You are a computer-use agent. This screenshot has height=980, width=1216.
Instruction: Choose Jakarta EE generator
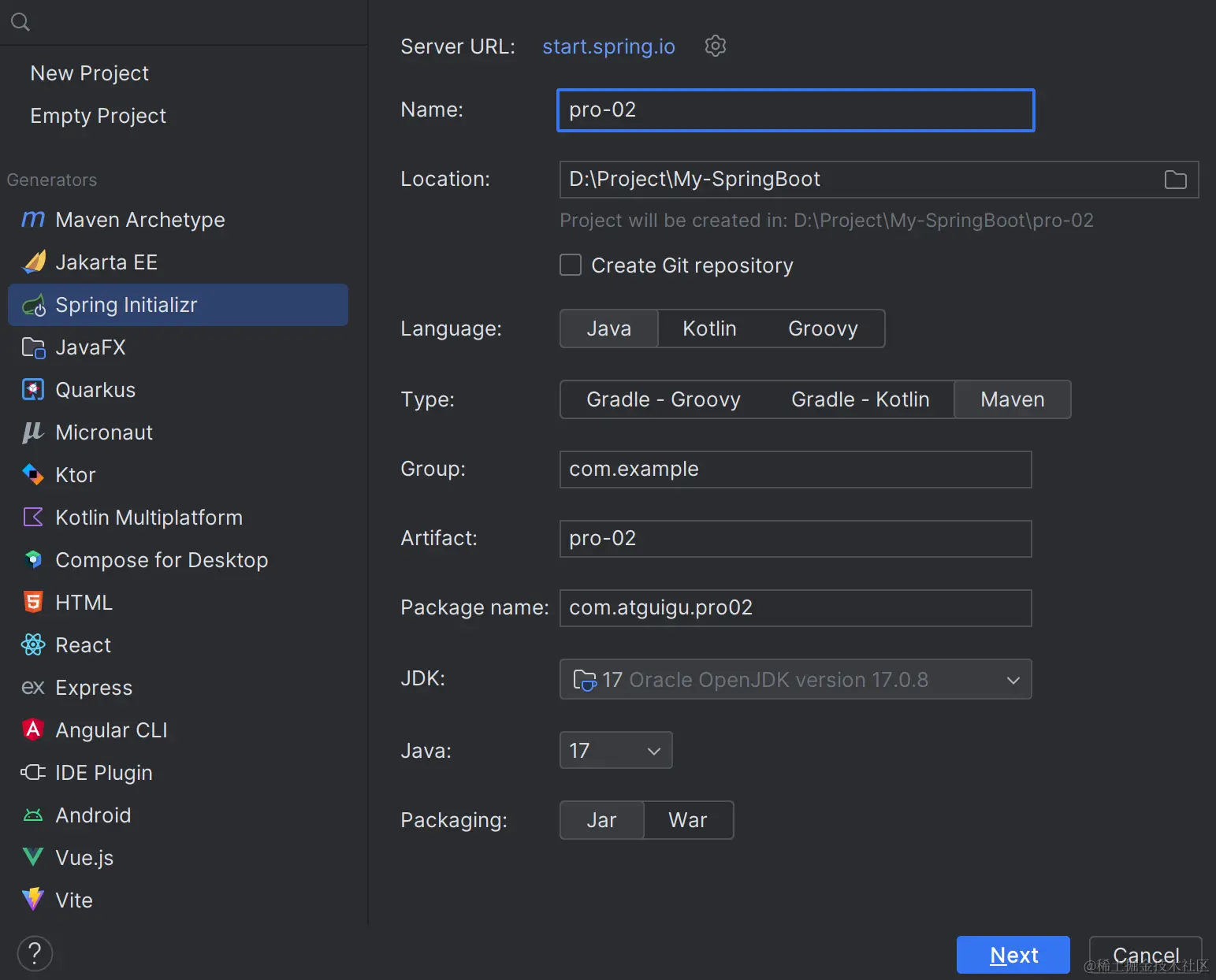106,262
